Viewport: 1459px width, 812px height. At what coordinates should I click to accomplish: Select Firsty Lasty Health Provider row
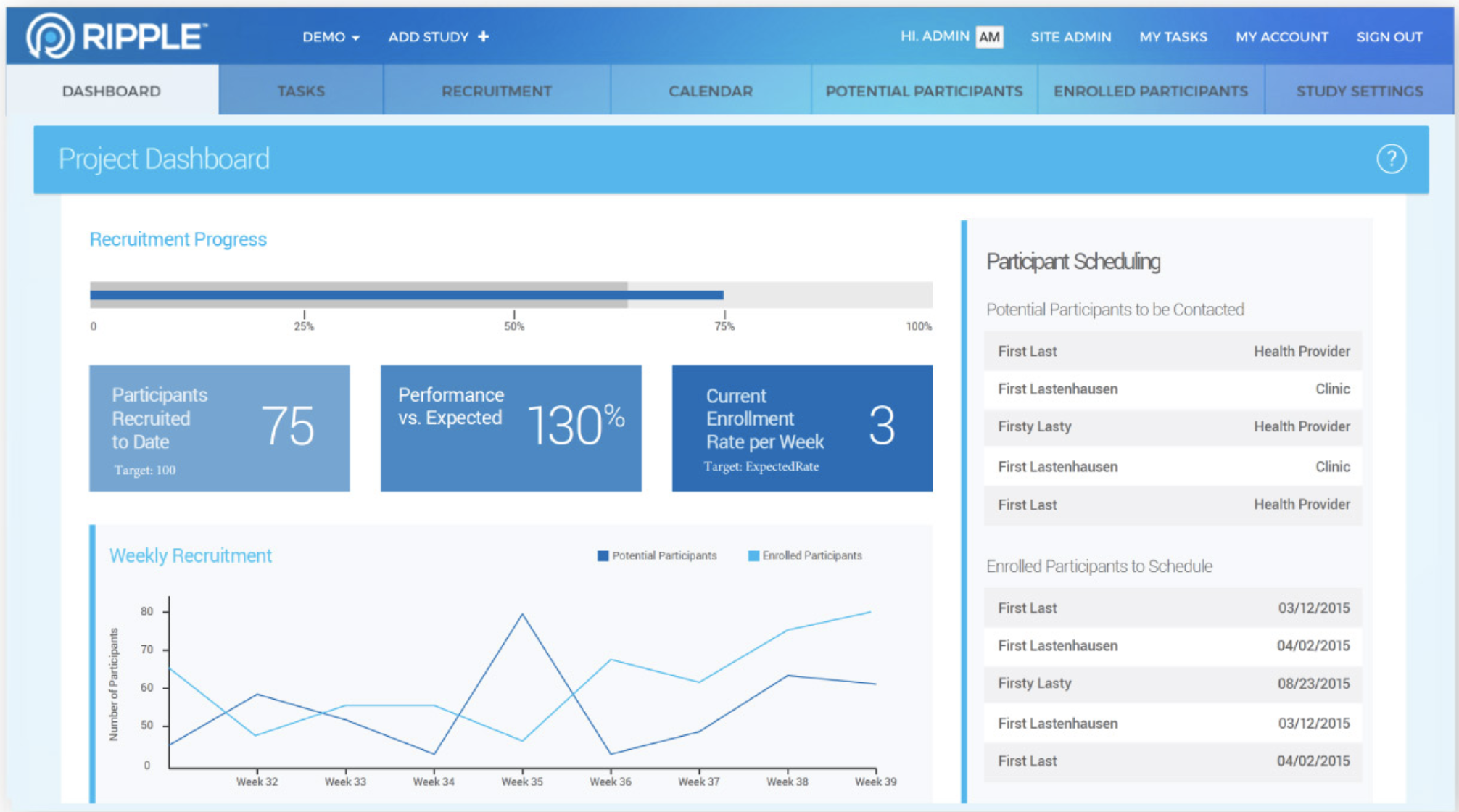[x=1173, y=427]
